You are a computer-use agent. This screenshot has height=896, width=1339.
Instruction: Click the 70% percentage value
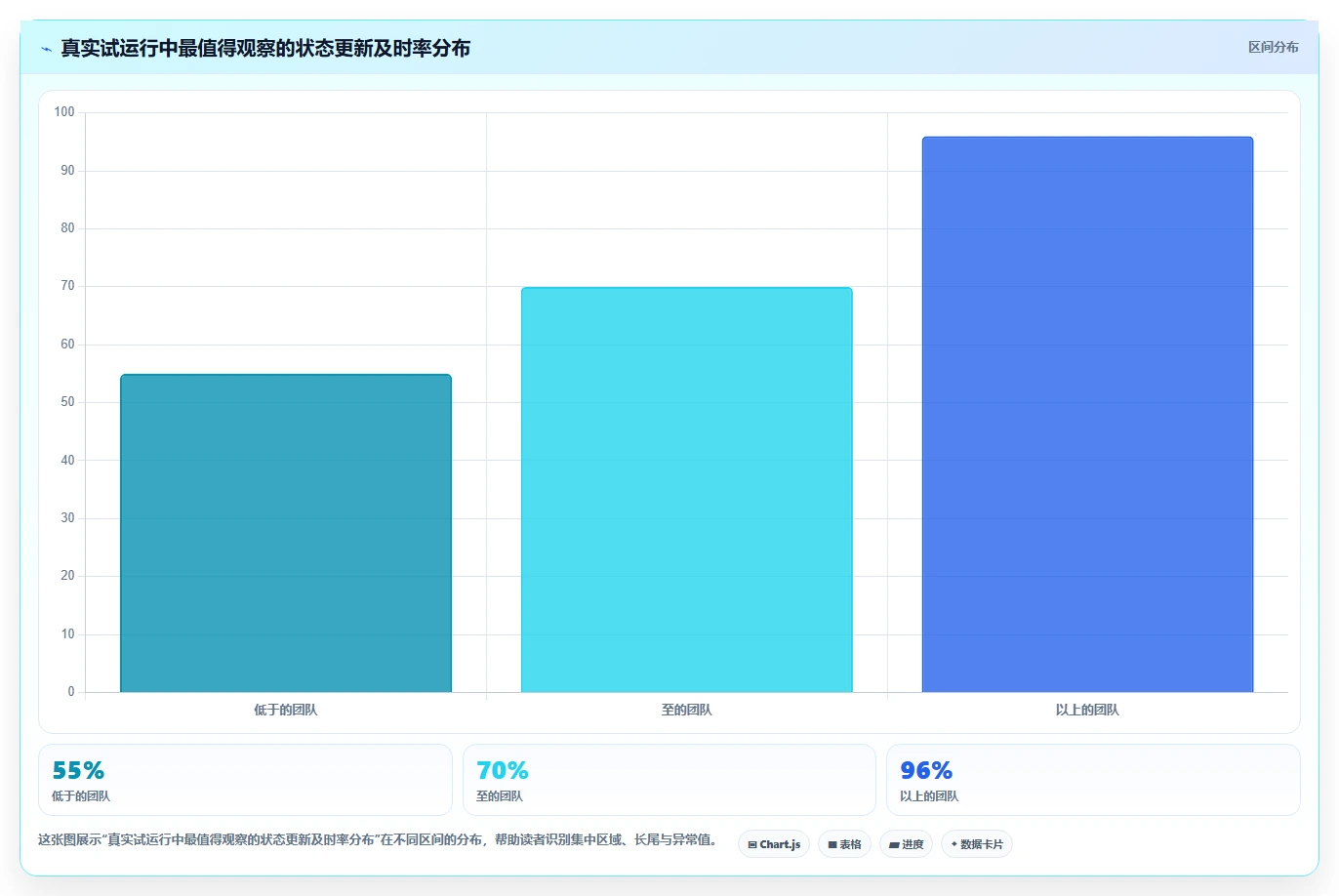coord(503,770)
